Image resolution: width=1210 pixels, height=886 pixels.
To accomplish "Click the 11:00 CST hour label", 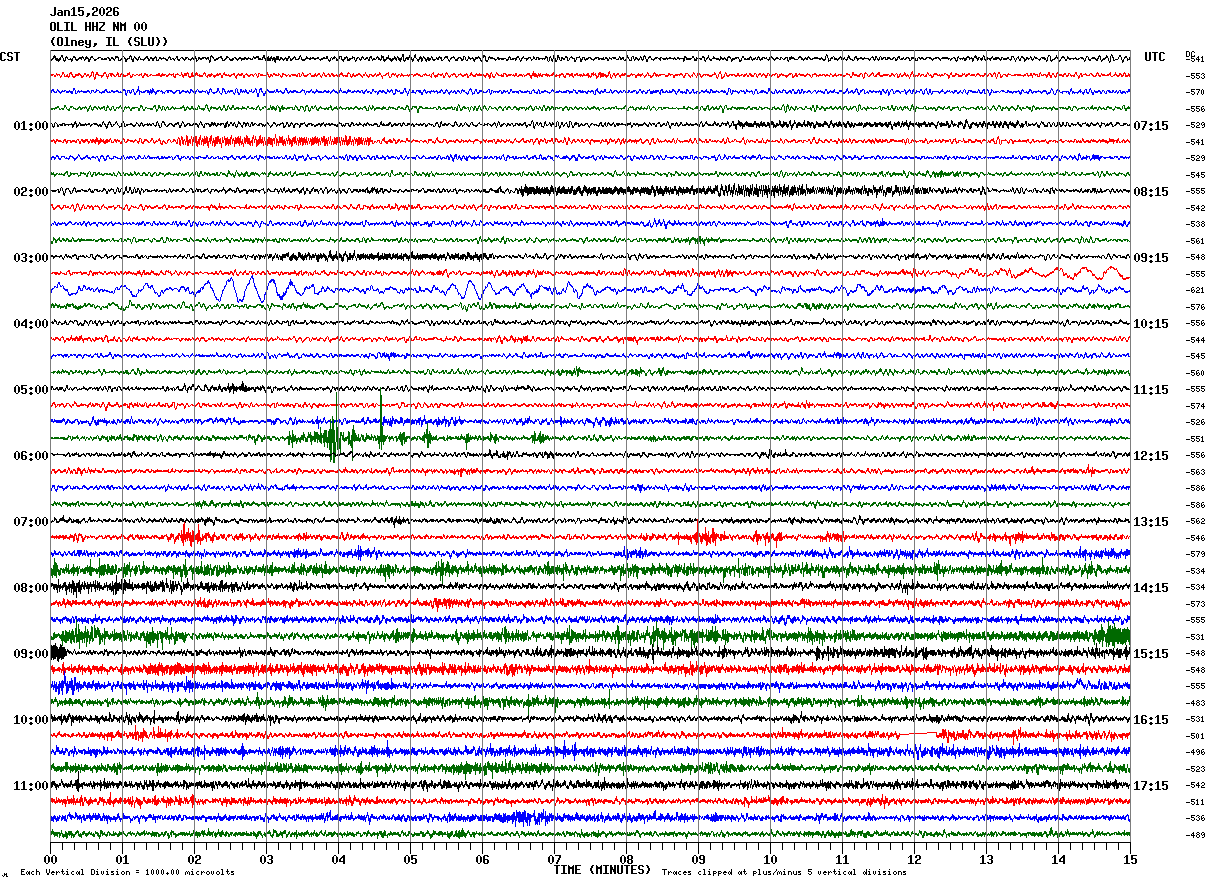I will pyautogui.click(x=30, y=785).
